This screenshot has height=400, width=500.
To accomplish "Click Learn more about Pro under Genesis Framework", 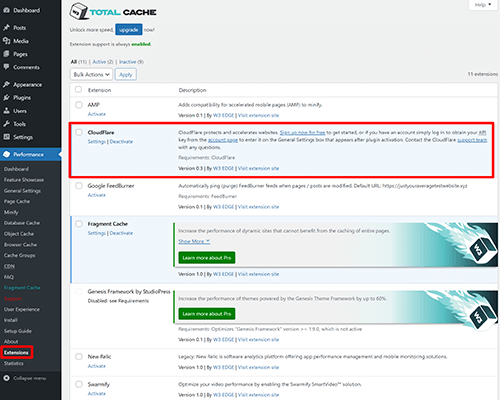I will [x=207, y=314].
